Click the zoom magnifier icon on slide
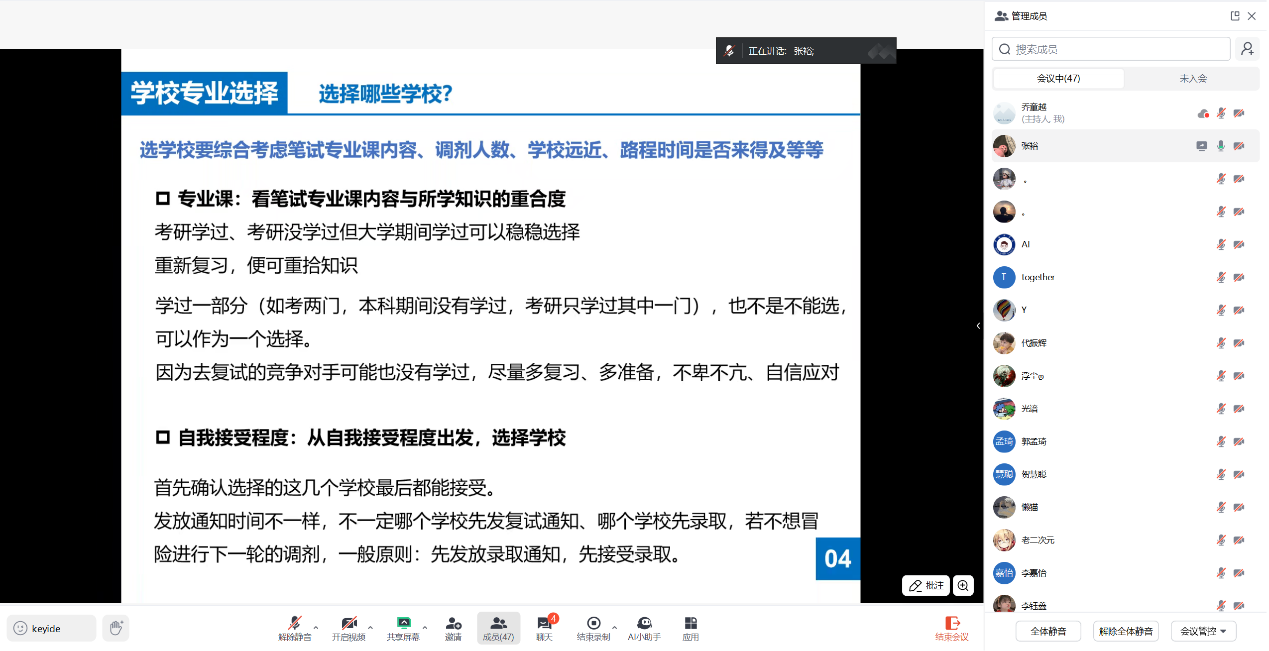This screenshot has height=651, width=1269. [x=963, y=586]
